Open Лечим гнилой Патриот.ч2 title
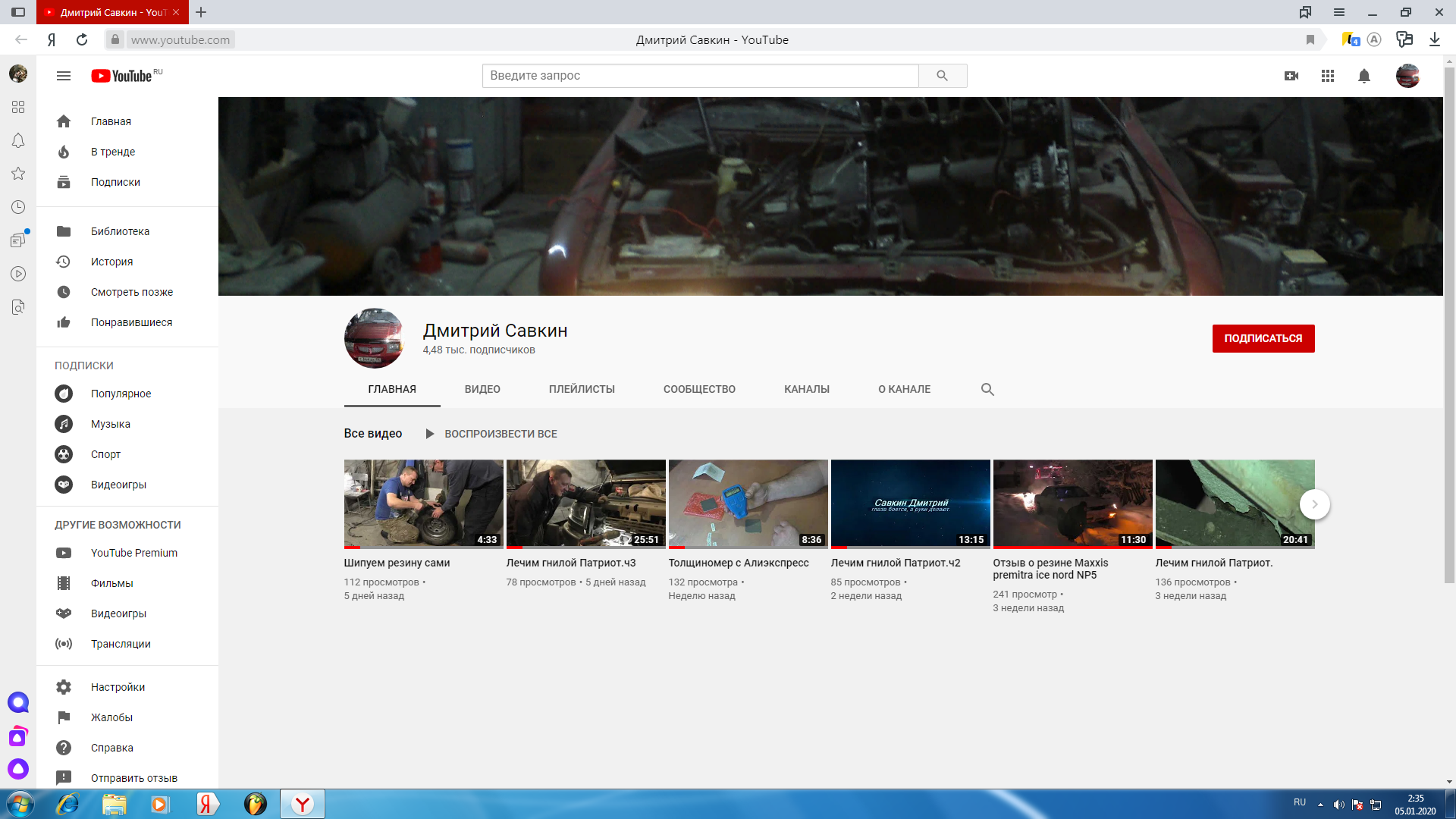1456x819 pixels. point(896,563)
